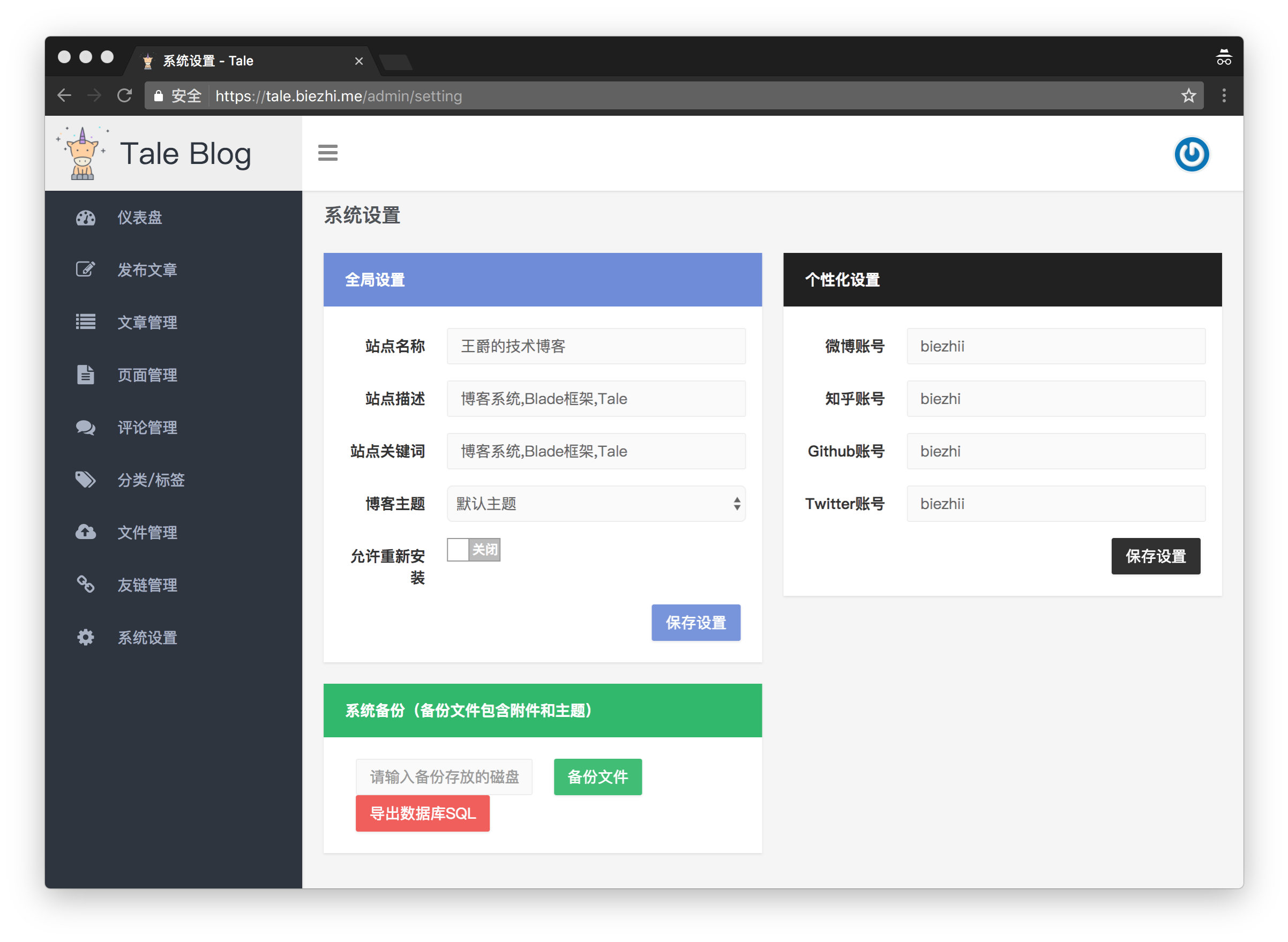This screenshot has height=942, width=1288.
Task: Click the publish article pencil icon
Action: click(x=86, y=269)
